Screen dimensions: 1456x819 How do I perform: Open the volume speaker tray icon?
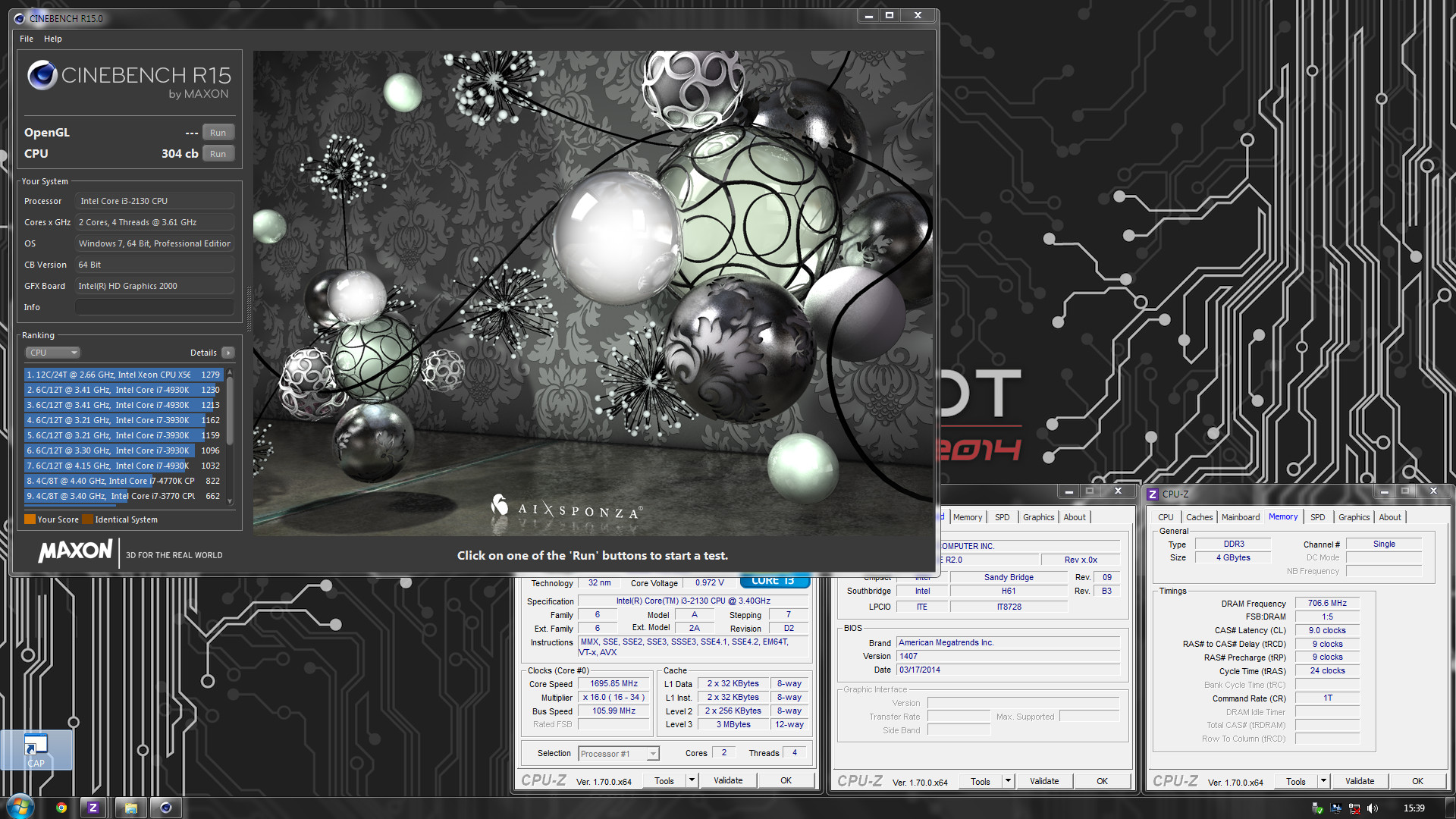[x=1373, y=808]
